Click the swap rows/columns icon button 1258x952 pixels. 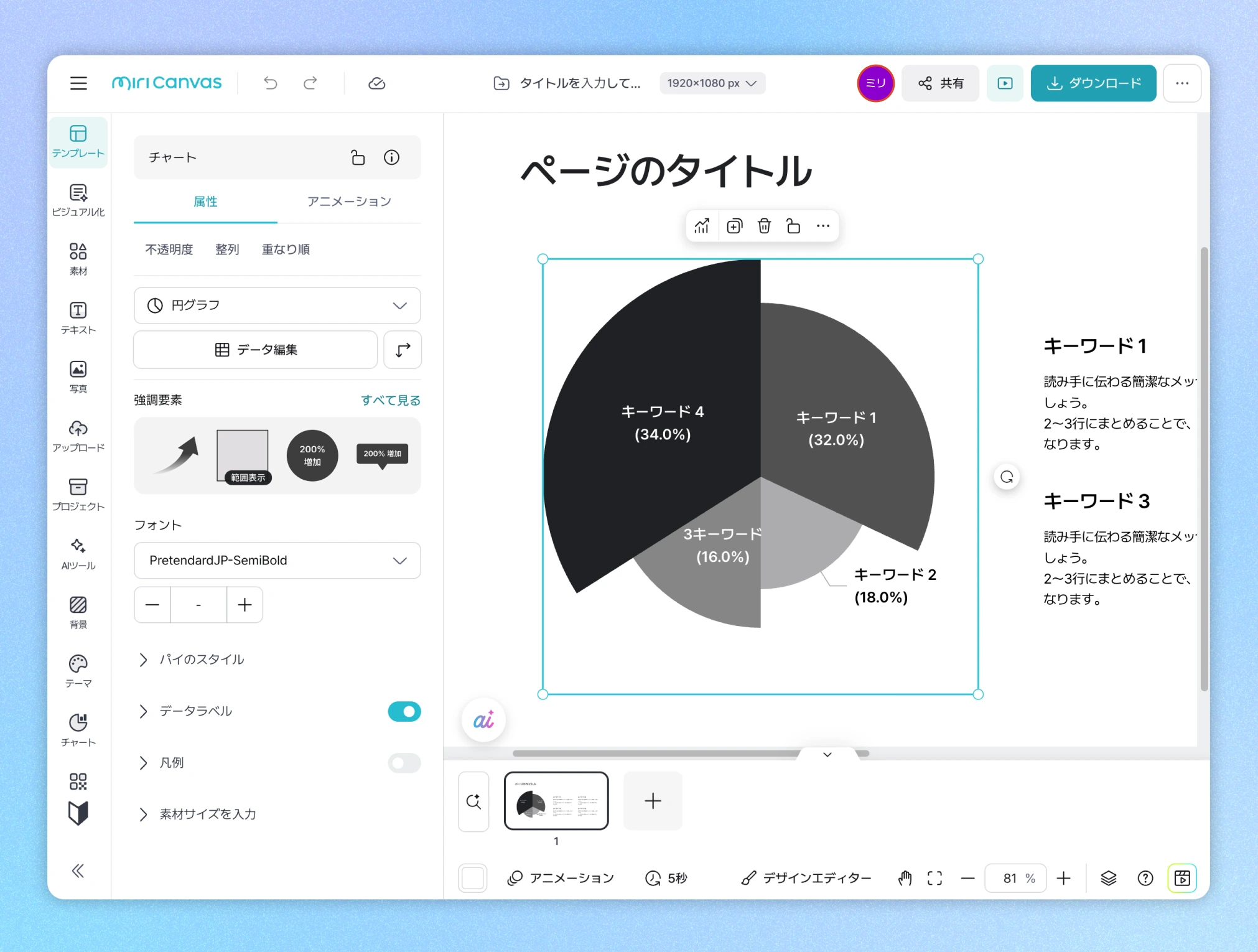pyautogui.click(x=403, y=350)
